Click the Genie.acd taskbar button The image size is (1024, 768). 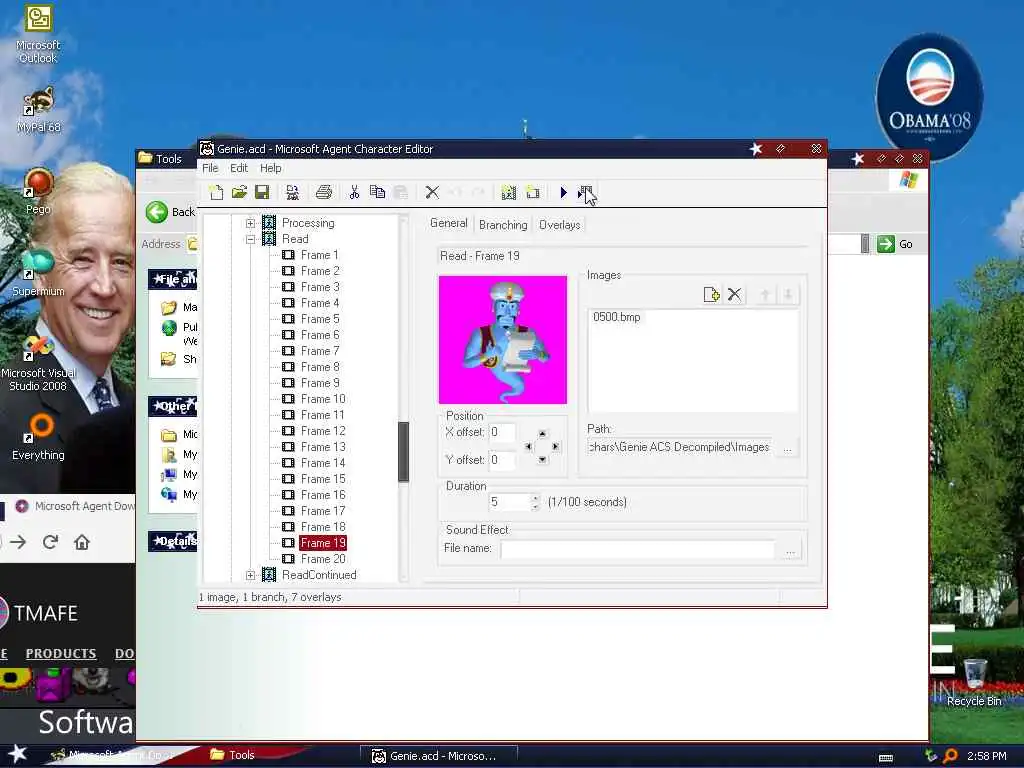click(x=440, y=756)
